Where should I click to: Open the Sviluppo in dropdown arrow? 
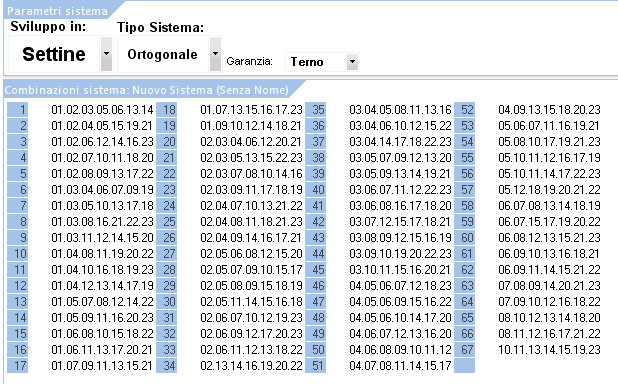(x=106, y=54)
